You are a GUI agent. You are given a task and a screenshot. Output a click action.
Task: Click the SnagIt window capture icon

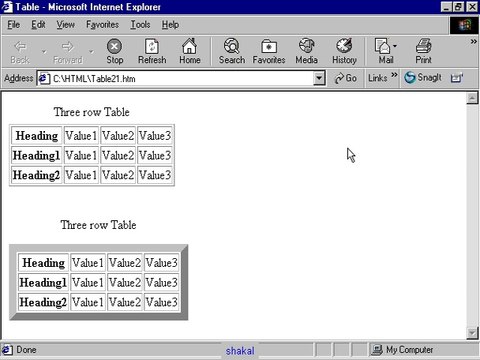click(456, 78)
